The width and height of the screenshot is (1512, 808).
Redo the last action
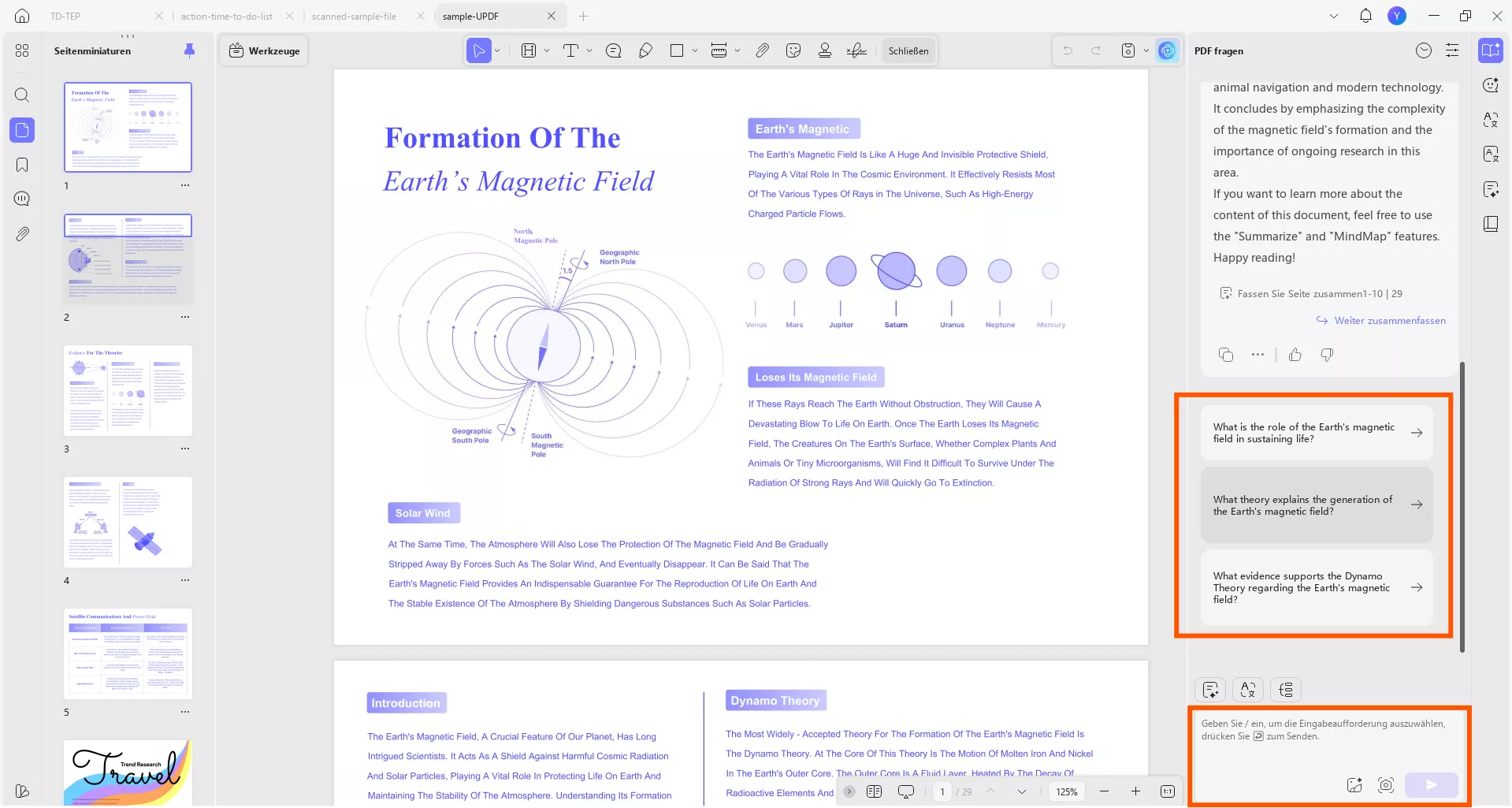tap(1096, 50)
